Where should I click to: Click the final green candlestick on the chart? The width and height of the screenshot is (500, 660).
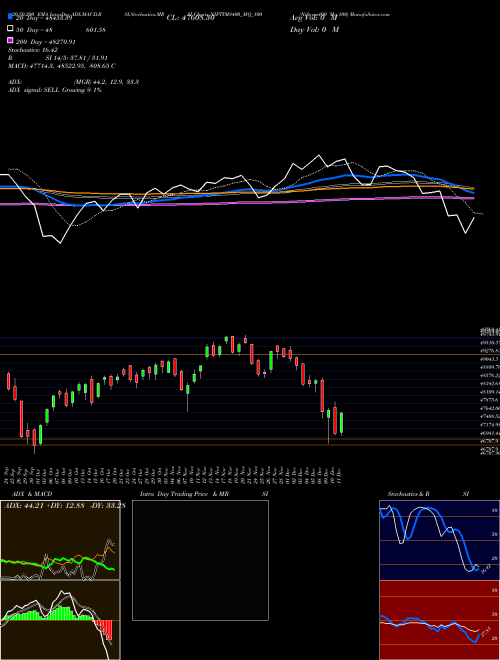341,423
